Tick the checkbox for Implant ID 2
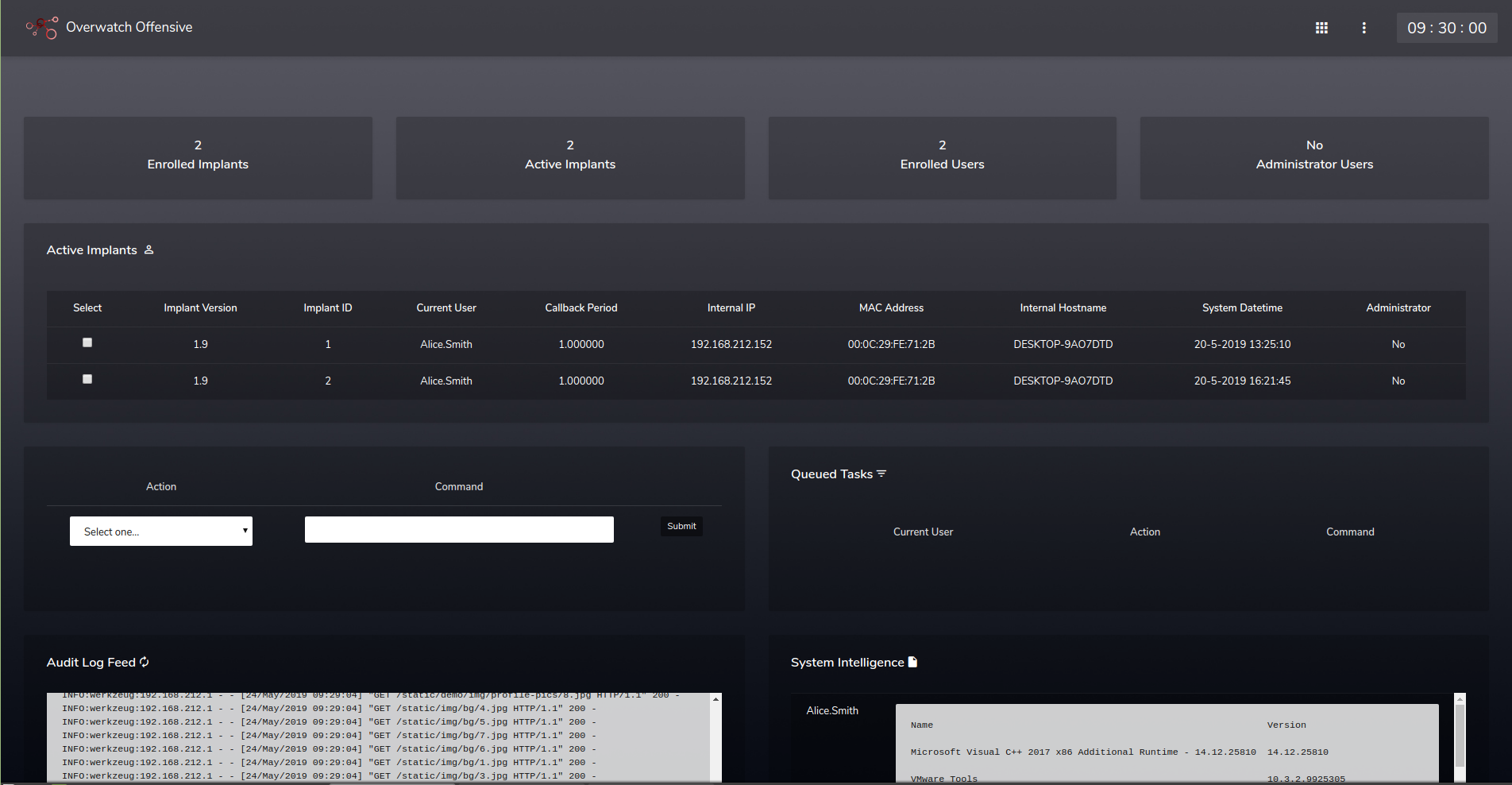1512x785 pixels. [x=87, y=379]
